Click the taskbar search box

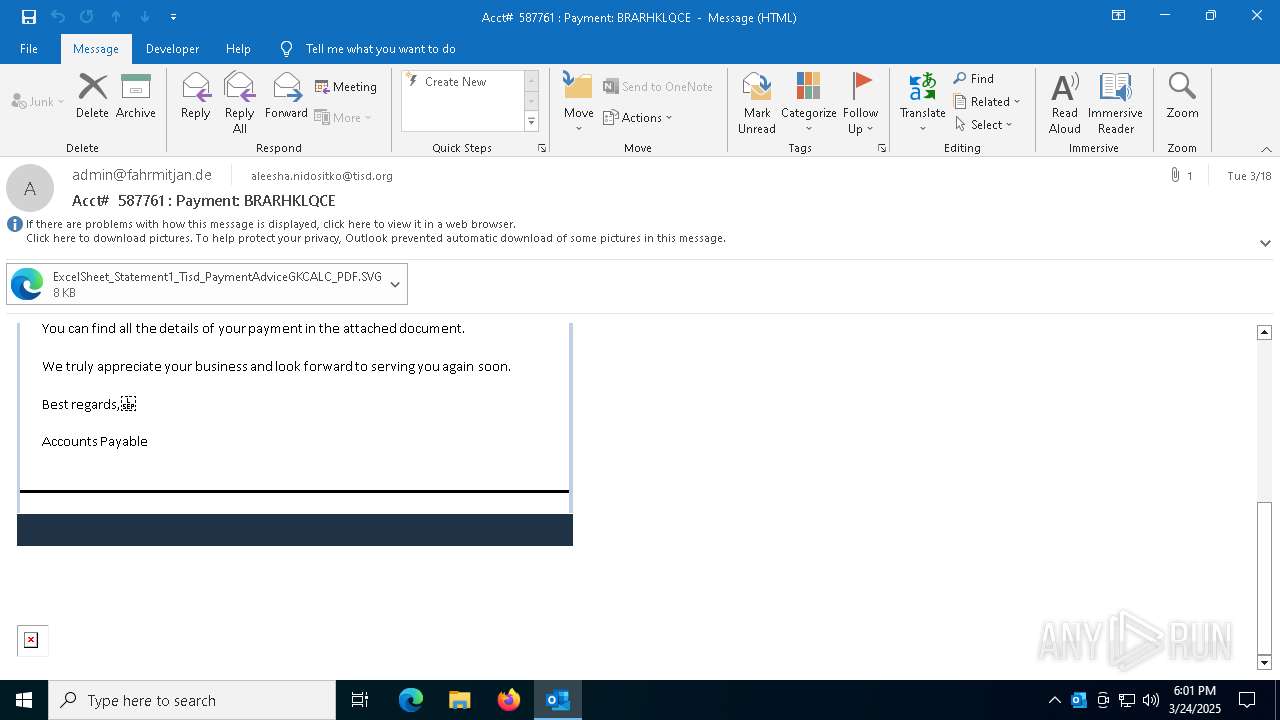tap(192, 700)
